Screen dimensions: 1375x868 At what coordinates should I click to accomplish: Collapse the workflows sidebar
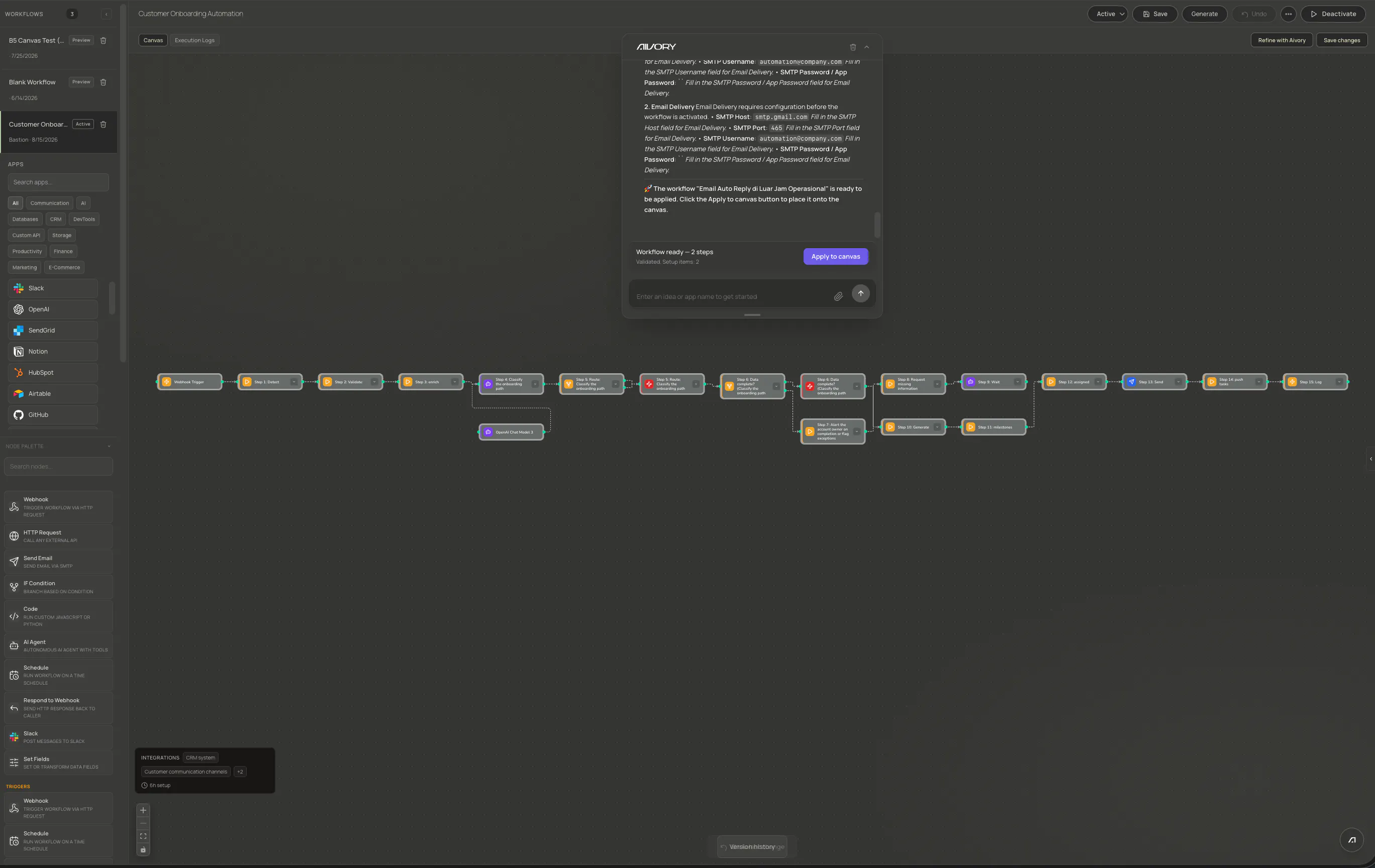point(106,14)
